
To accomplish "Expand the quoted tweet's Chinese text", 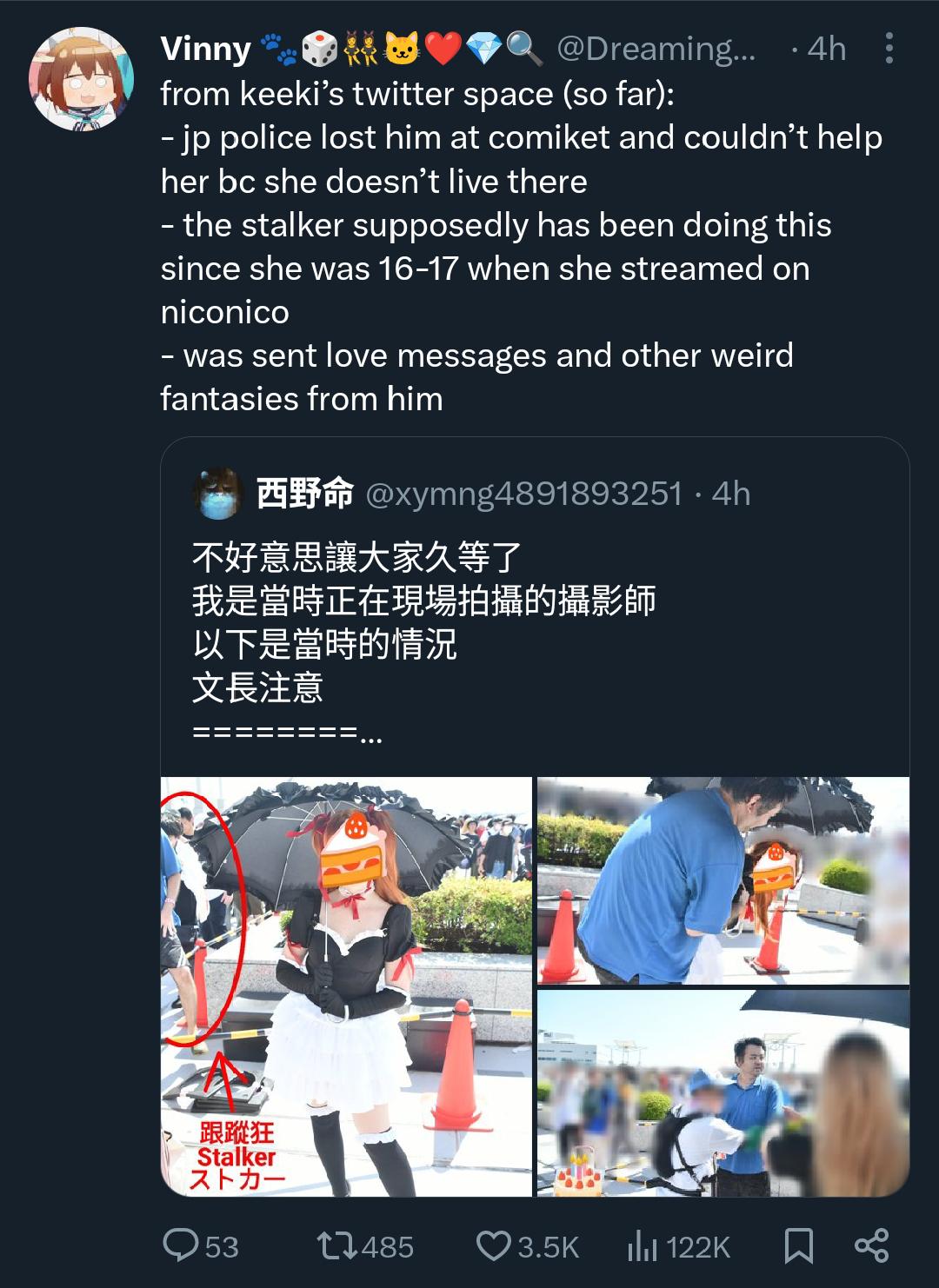I will pyautogui.click(x=423, y=644).
